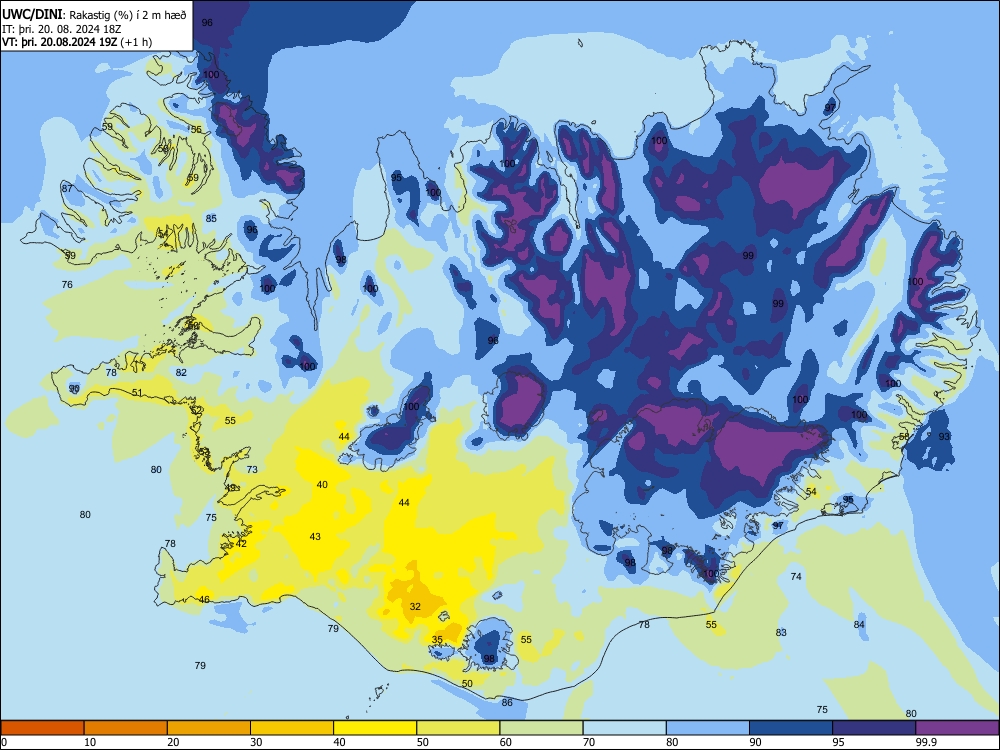Click the legend tick label 90
The width and height of the screenshot is (1000, 750).
(x=756, y=742)
